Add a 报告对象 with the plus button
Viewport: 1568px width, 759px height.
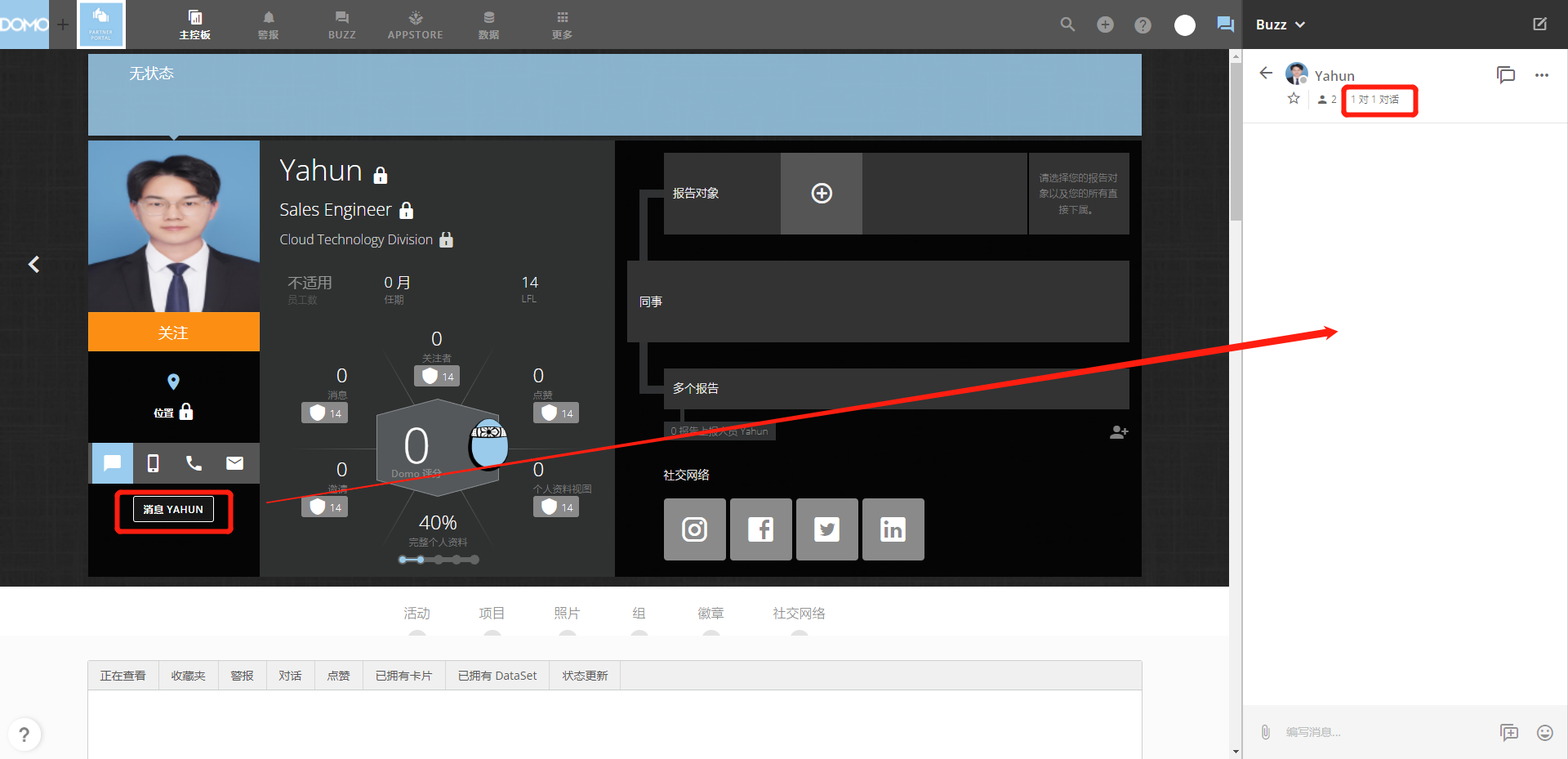821,193
